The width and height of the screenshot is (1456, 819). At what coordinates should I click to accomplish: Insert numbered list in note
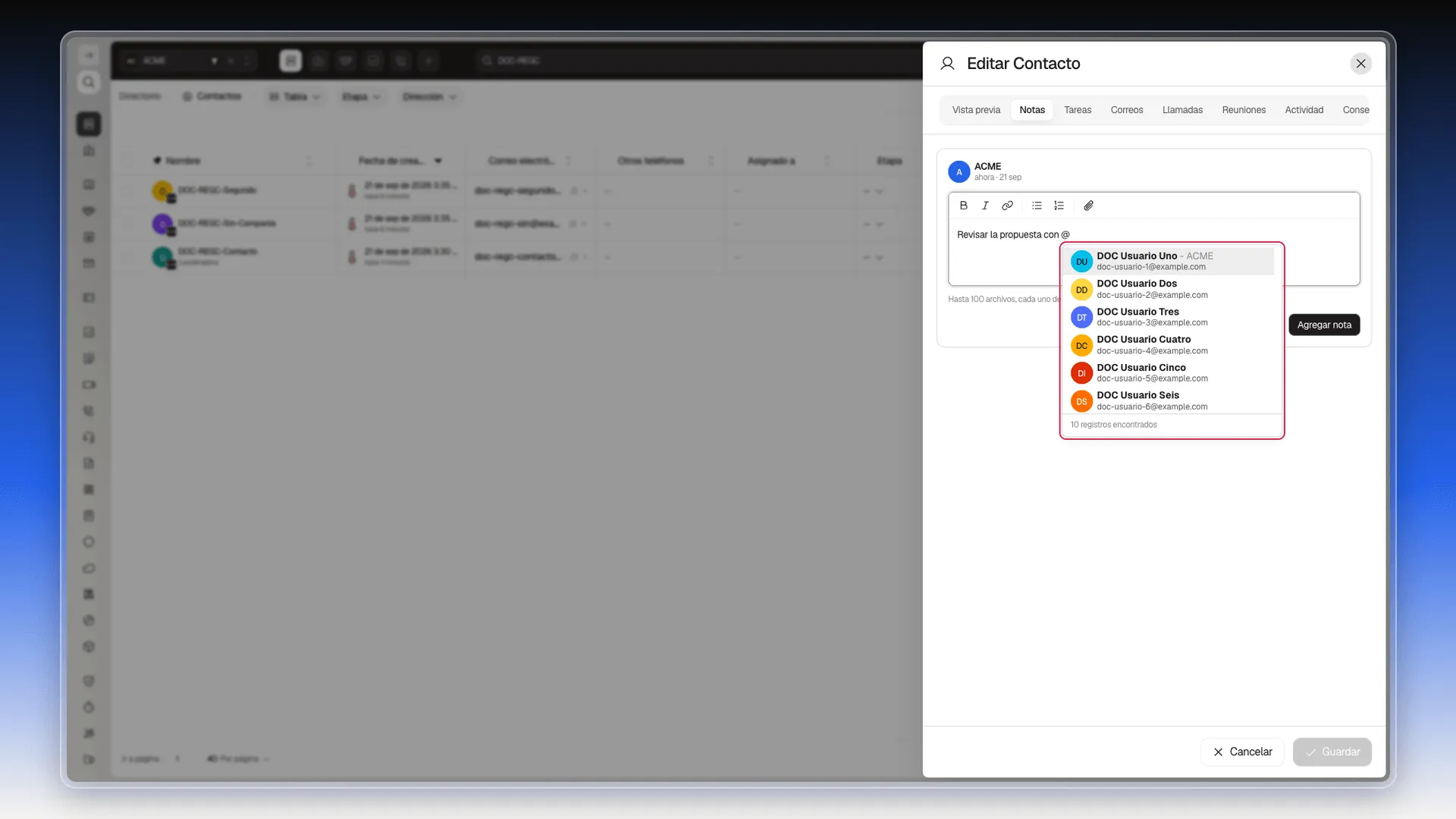[x=1059, y=206]
